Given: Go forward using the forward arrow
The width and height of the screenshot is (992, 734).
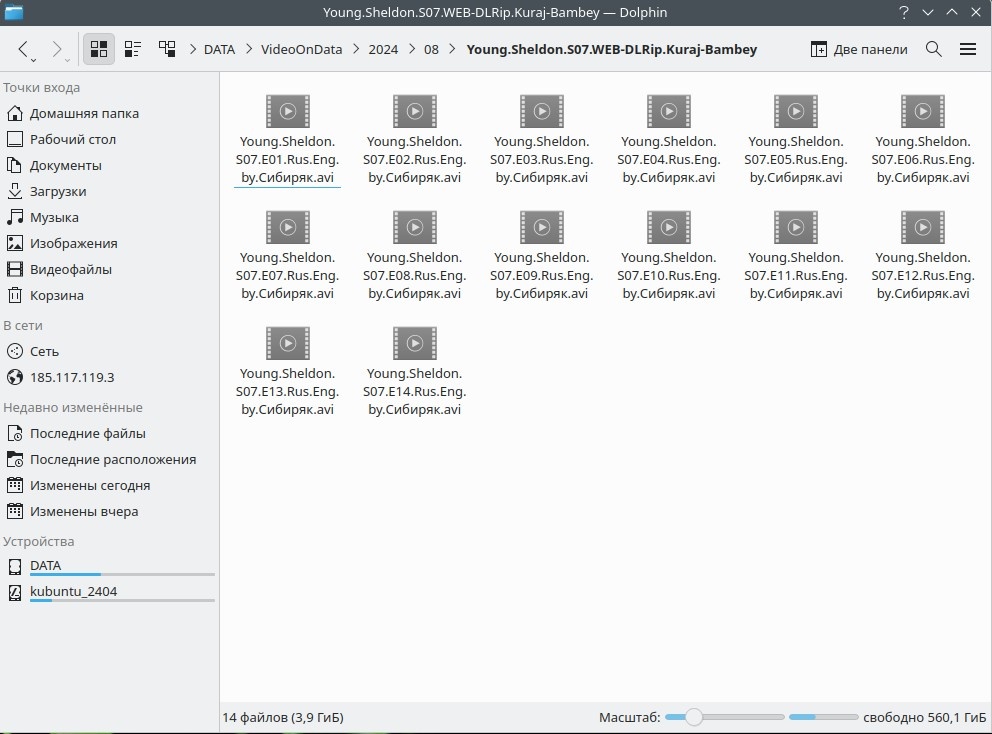Looking at the screenshot, I should click(58, 49).
